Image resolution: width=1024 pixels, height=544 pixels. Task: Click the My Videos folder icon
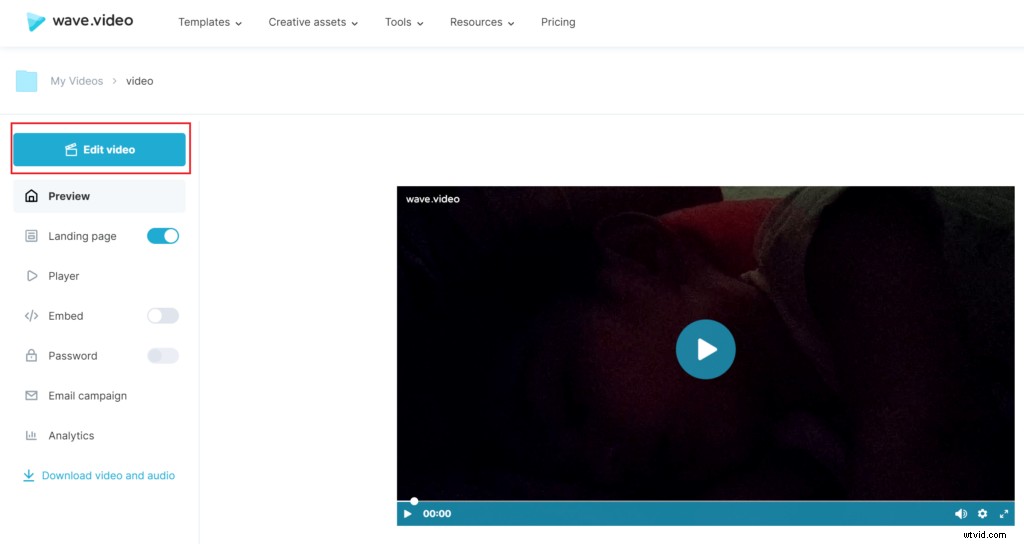tap(26, 81)
